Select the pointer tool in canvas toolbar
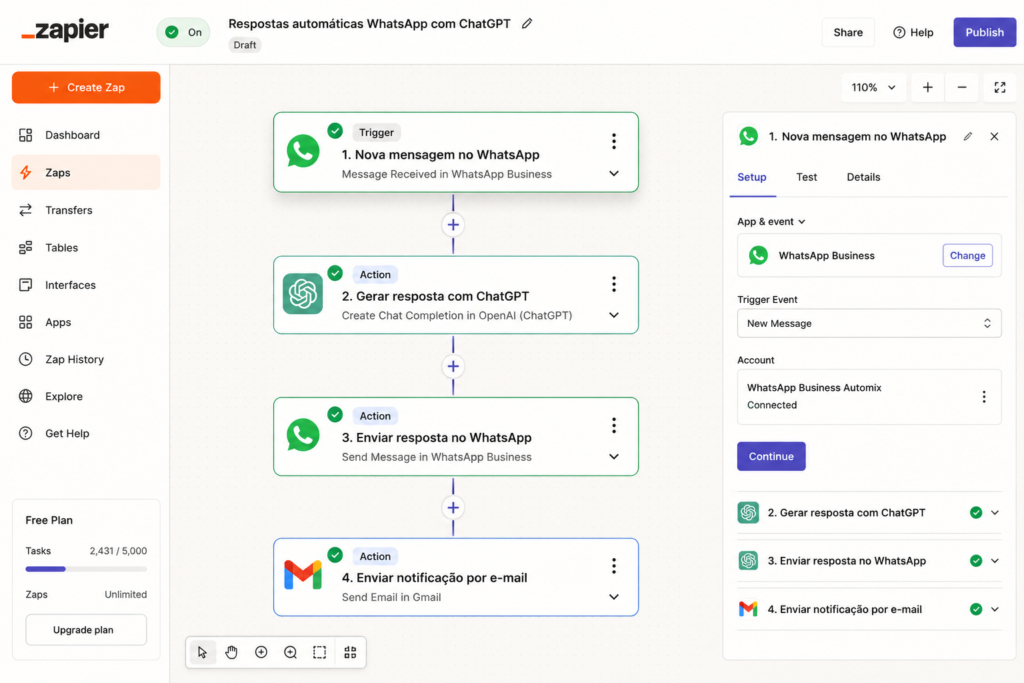 pyautogui.click(x=202, y=652)
